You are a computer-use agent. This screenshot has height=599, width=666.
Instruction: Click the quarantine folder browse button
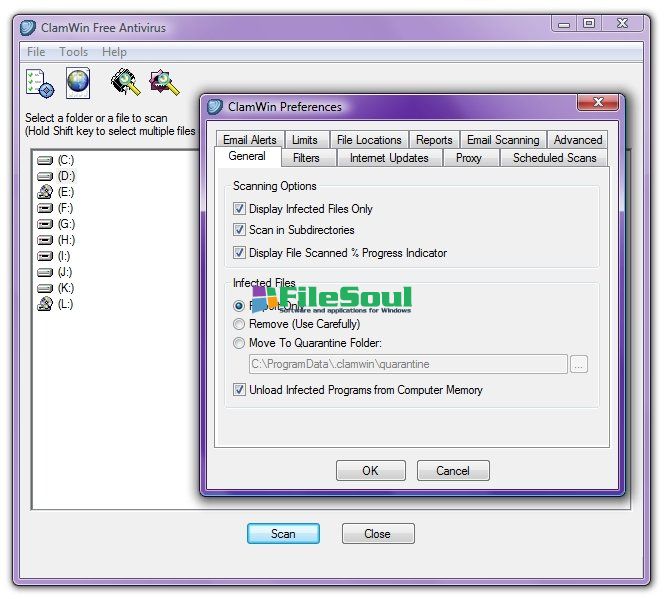pyautogui.click(x=579, y=365)
